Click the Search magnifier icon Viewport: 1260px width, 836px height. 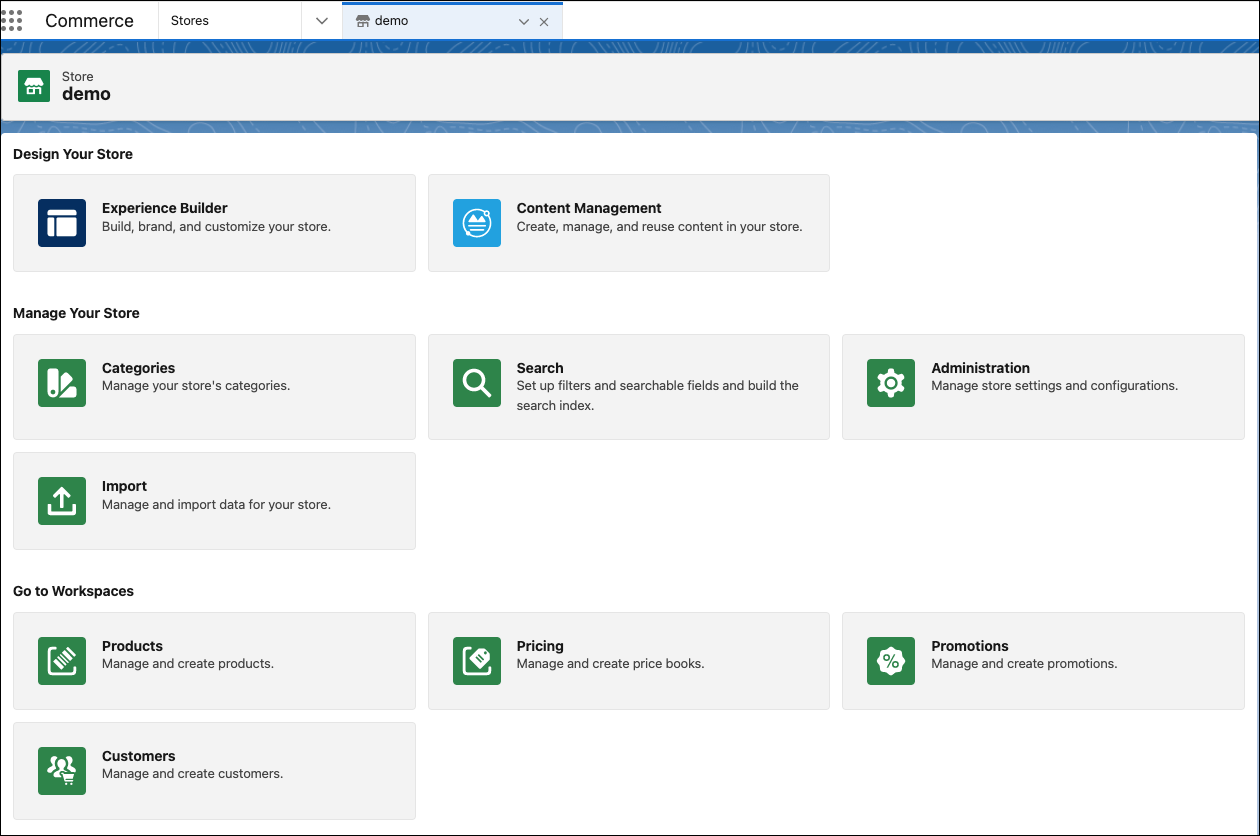477,383
